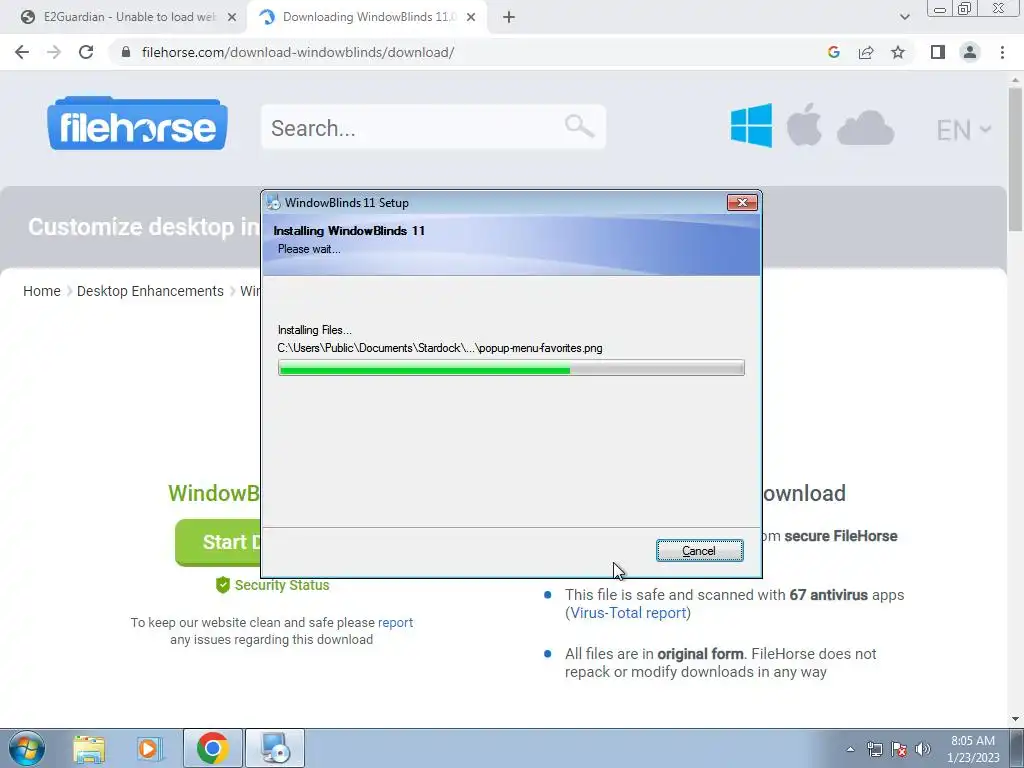This screenshot has width=1024, height=768.
Task: Select the Windows platform icon
Action: tap(751, 125)
